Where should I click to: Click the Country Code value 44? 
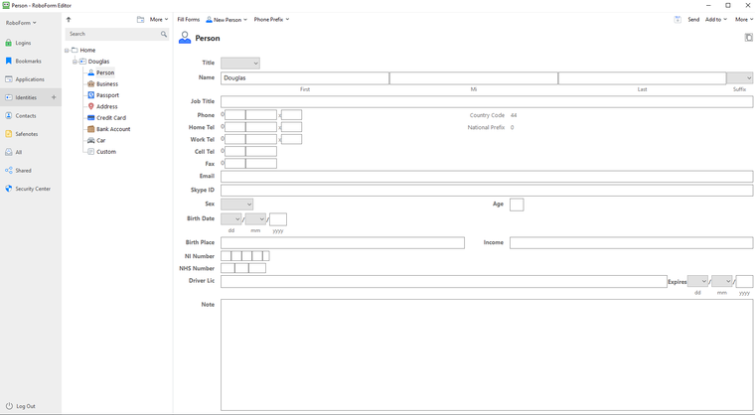click(514, 116)
